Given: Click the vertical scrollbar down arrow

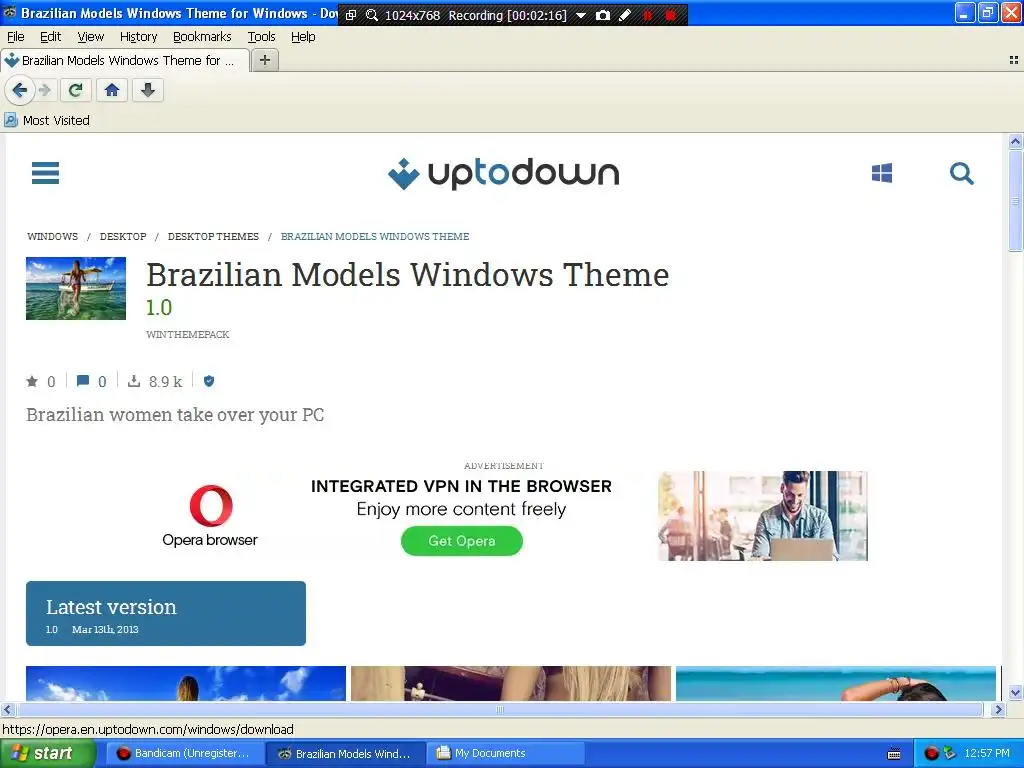Looking at the screenshot, I should [1015, 693].
